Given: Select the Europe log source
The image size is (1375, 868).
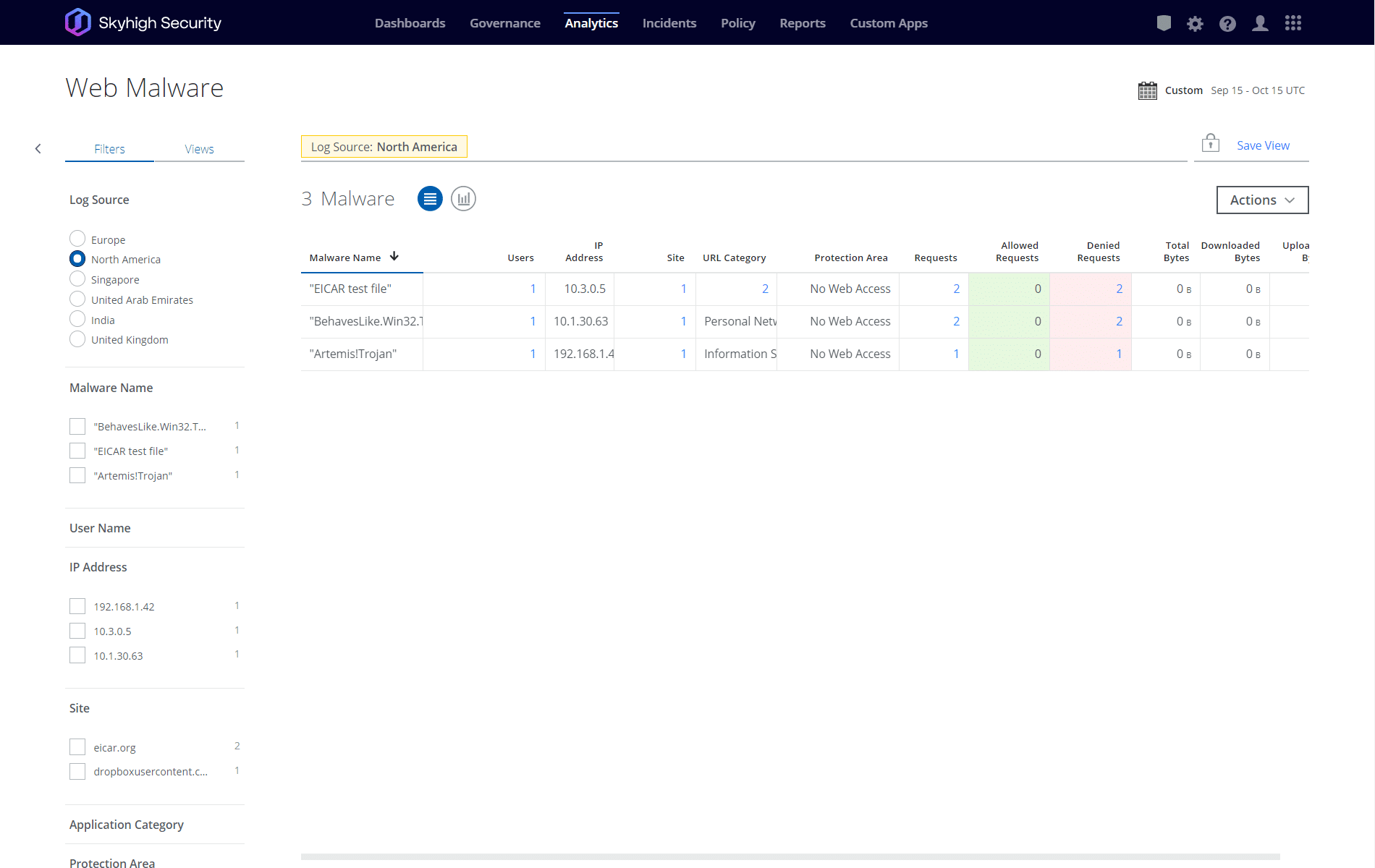Looking at the screenshot, I should coord(77,239).
